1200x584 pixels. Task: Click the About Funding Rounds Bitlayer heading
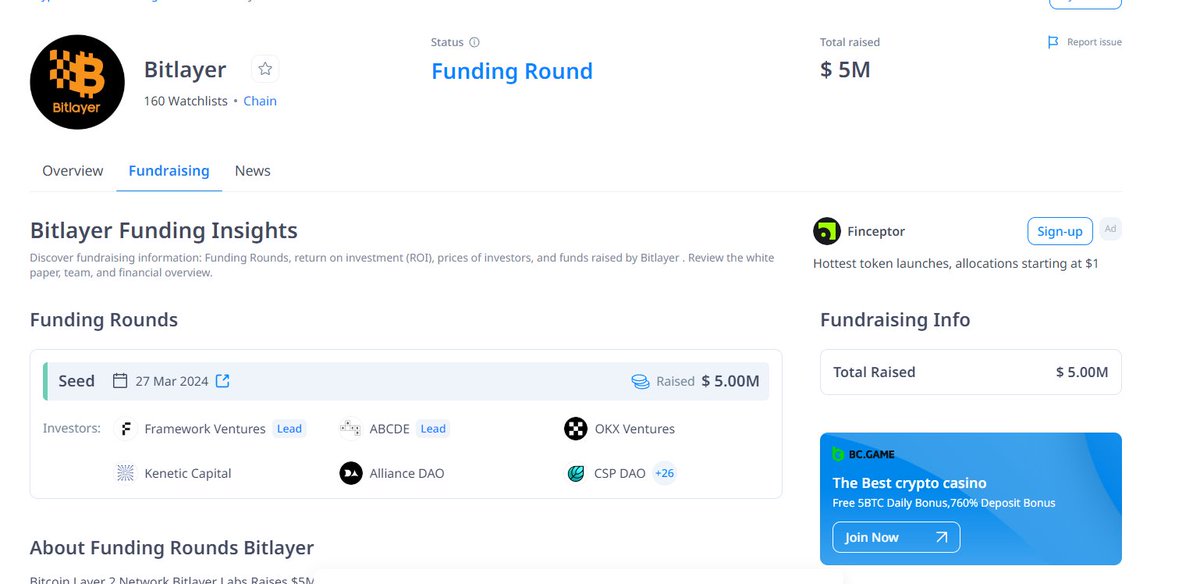(x=172, y=548)
